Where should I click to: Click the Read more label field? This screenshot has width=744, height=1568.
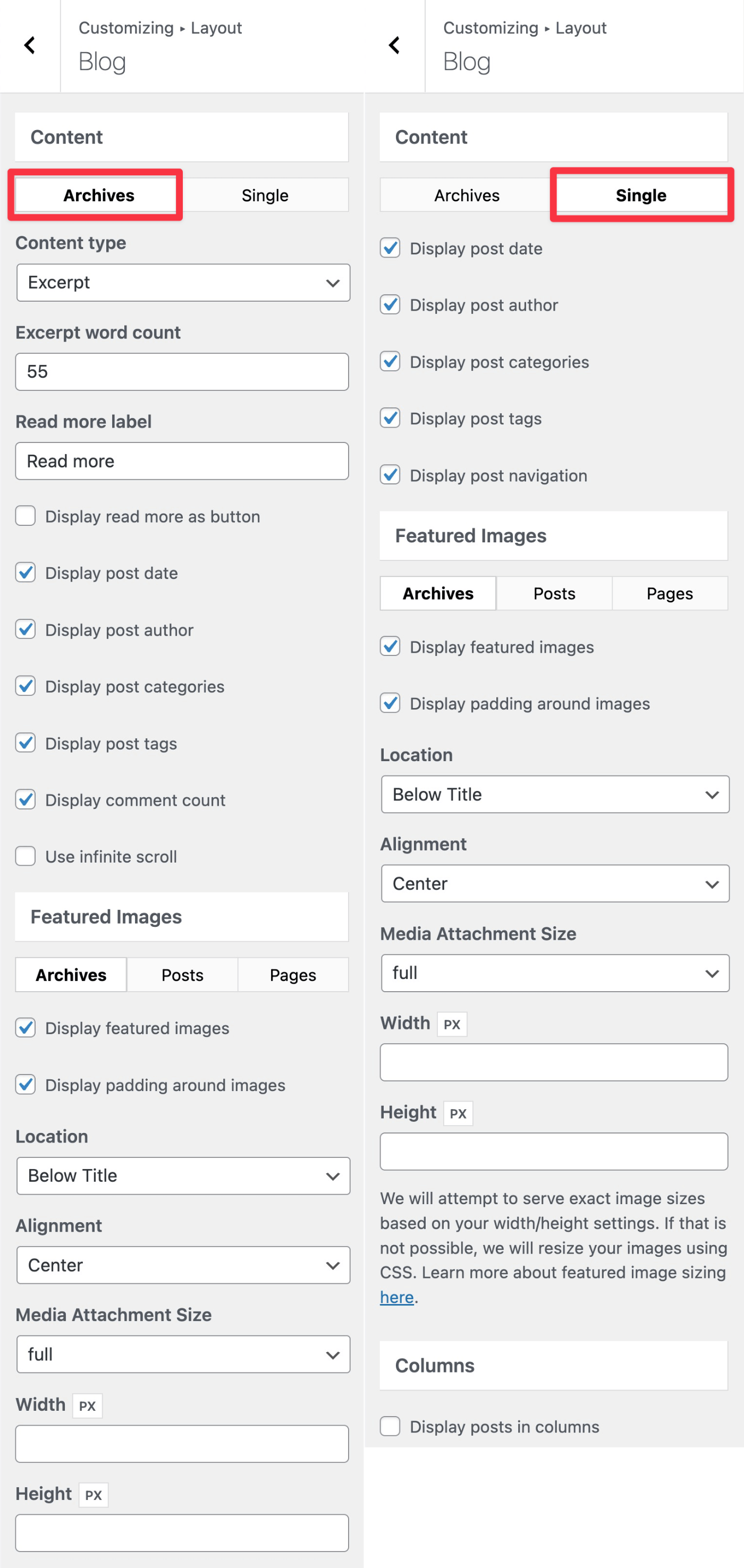click(x=182, y=462)
